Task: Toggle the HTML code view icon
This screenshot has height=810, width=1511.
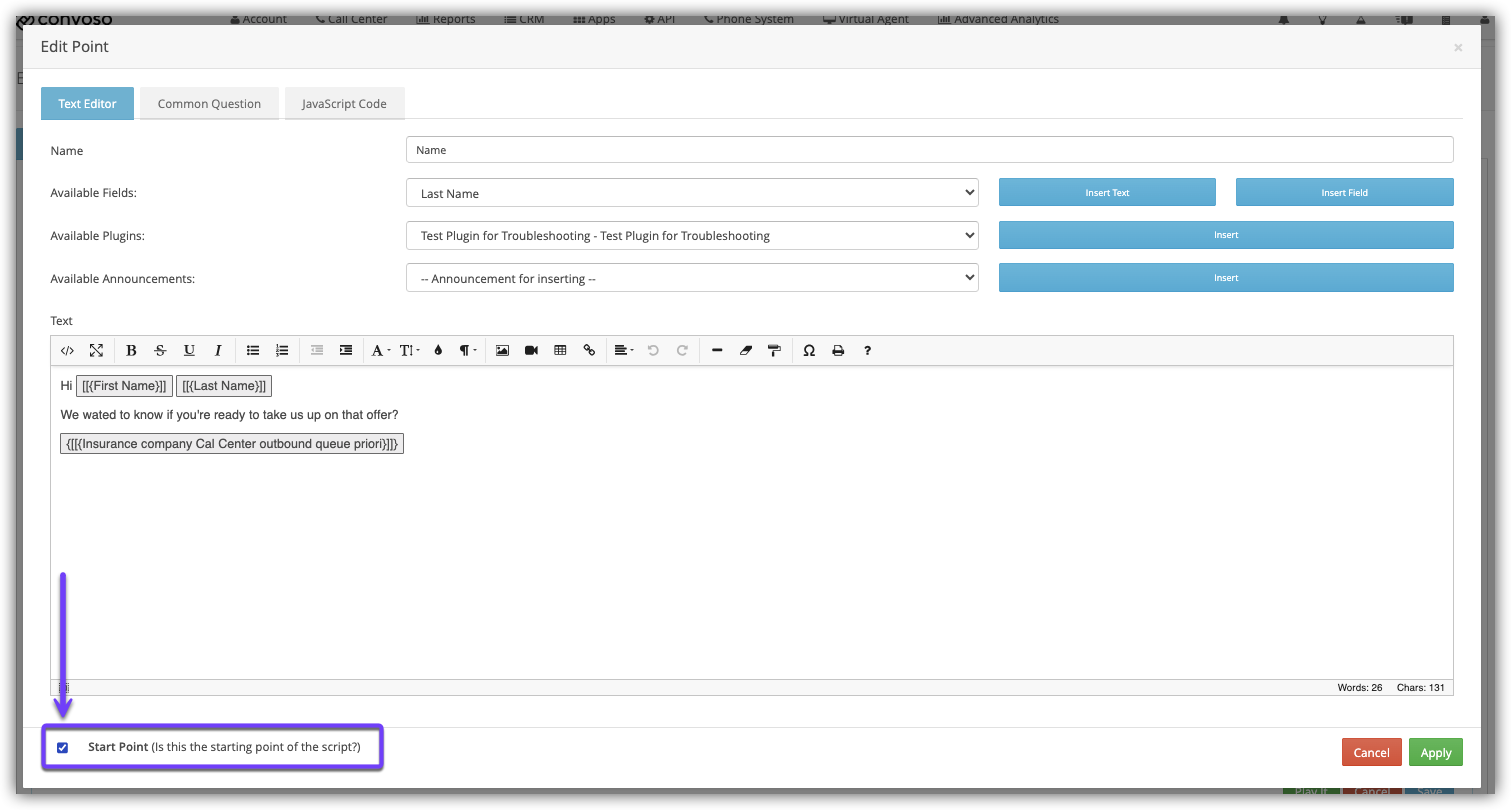Action: (x=67, y=351)
